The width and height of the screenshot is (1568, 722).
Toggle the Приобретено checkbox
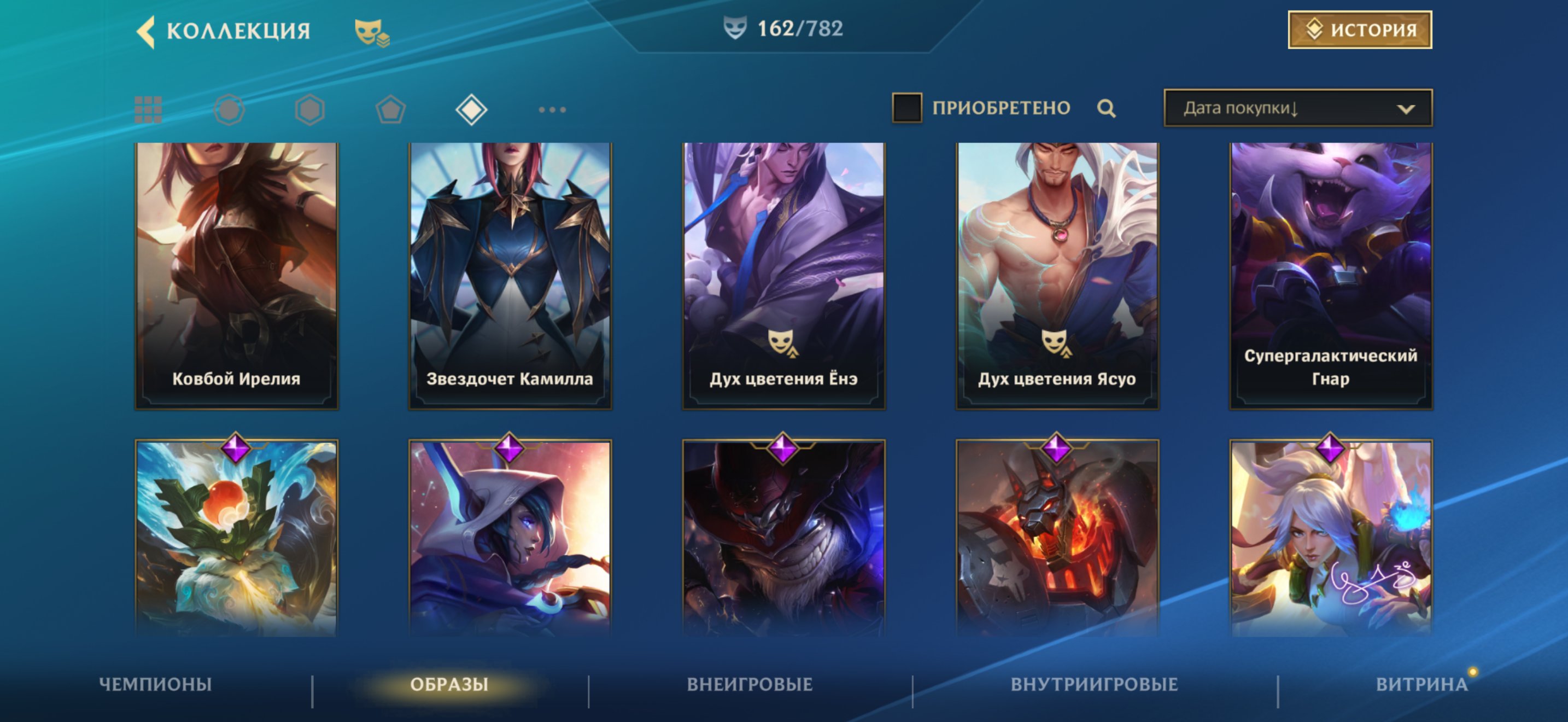(x=907, y=108)
